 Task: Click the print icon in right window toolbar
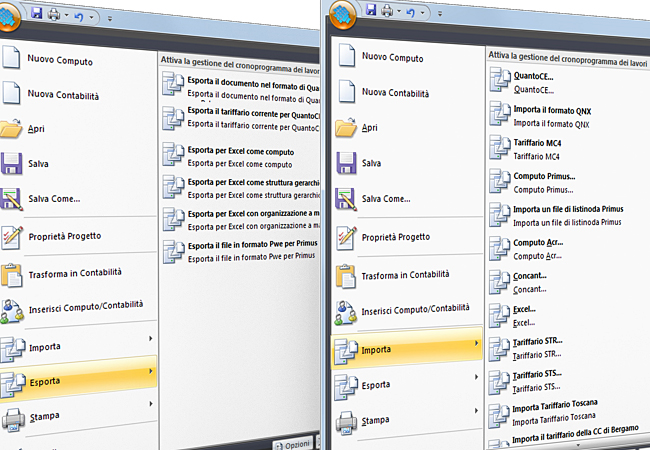387,11
